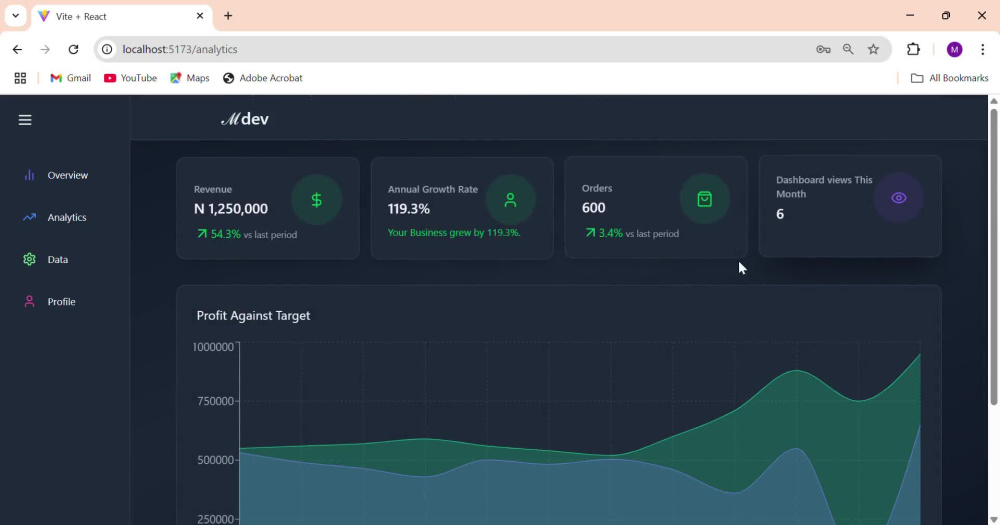Open the Maps bookmark
The width and height of the screenshot is (1000, 525).
click(x=189, y=78)
